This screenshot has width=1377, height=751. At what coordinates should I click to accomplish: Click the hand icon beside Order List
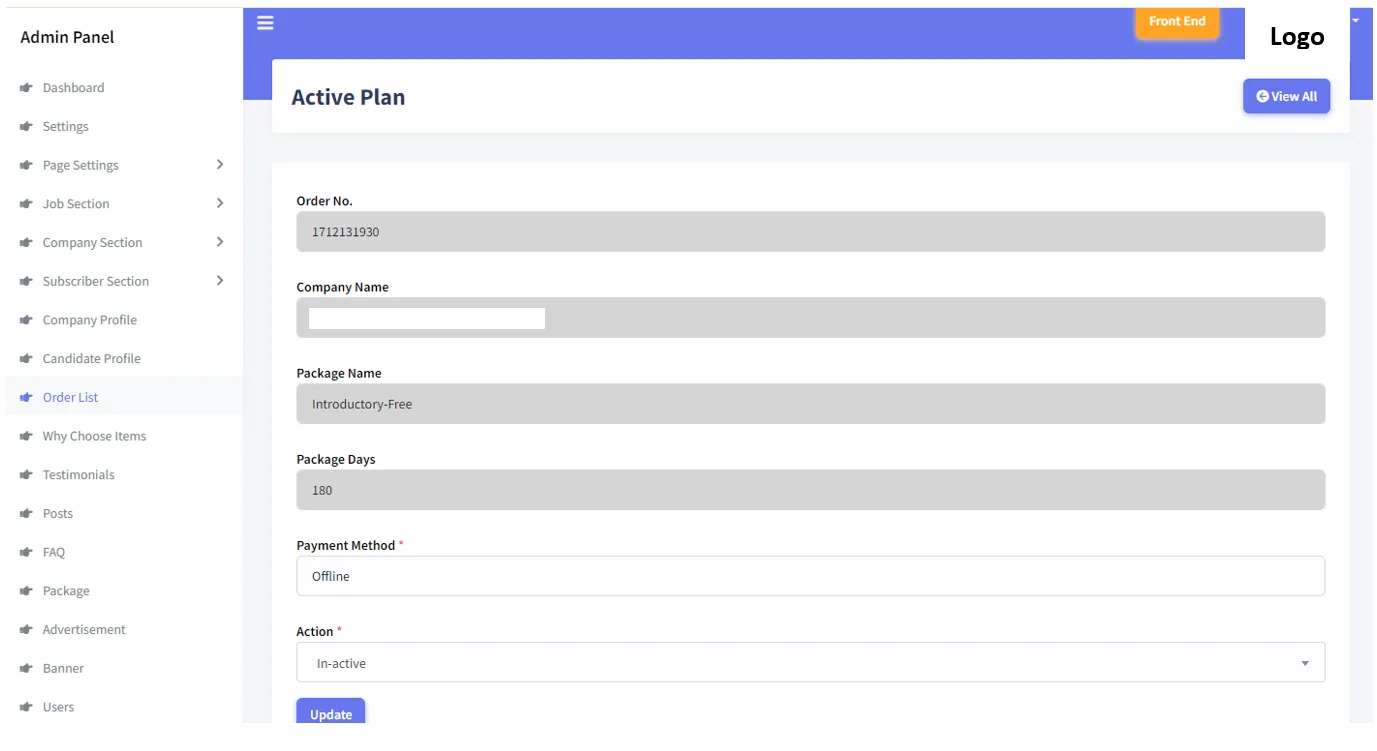pyautogui.click(x=26, y=398)
